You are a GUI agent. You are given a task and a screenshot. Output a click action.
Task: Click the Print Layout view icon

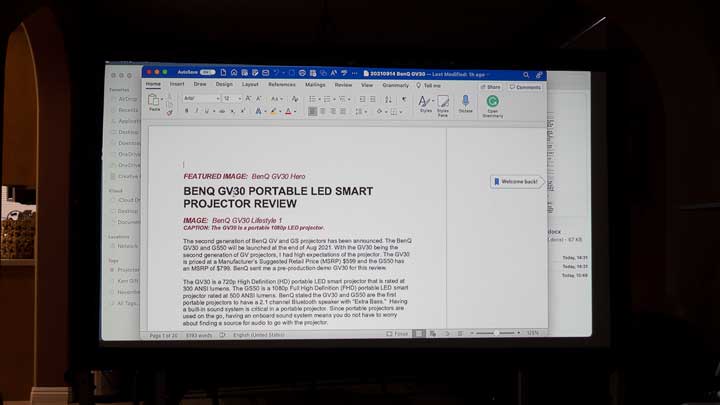[418, 333]
